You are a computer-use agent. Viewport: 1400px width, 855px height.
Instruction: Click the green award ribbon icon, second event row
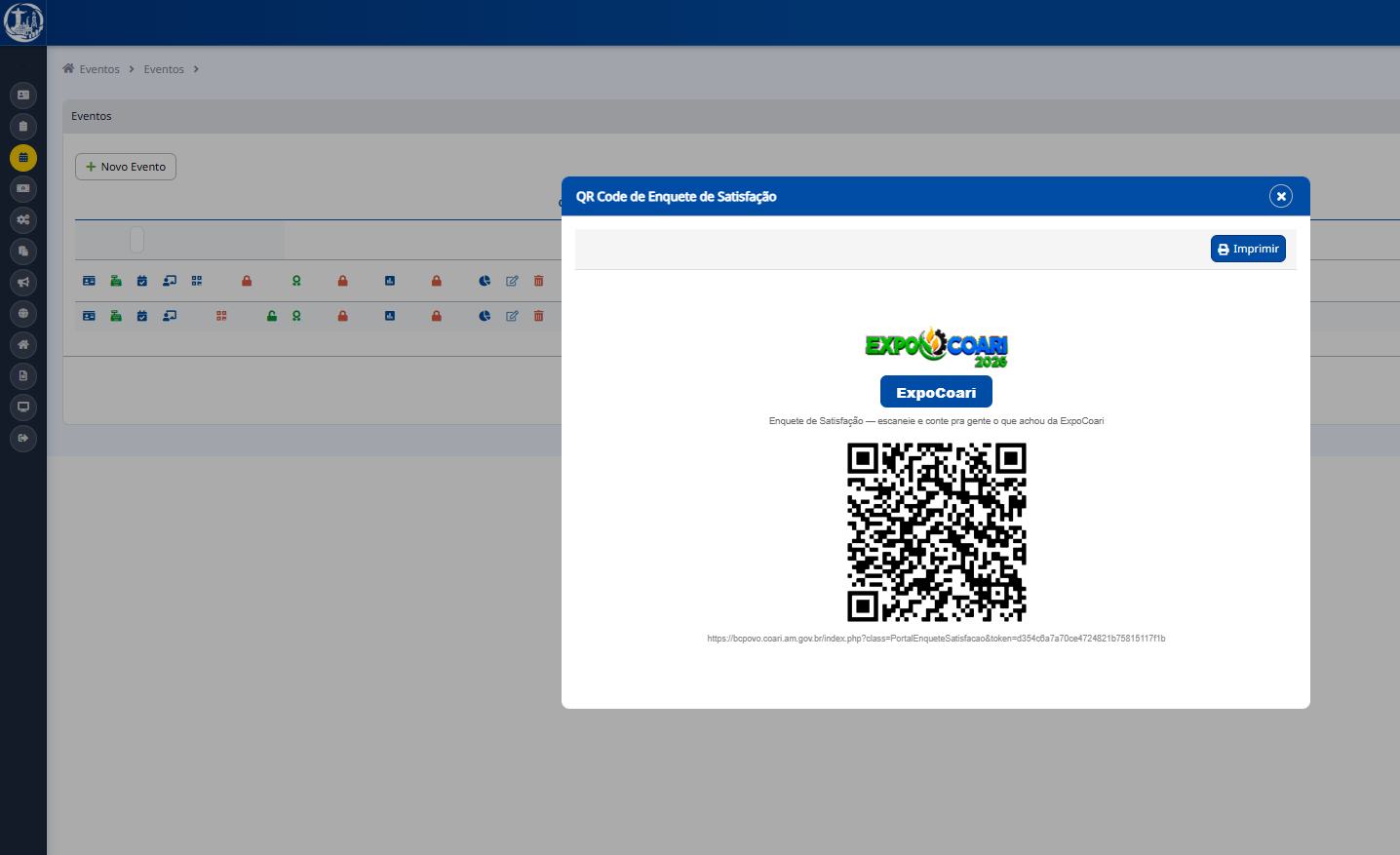click(x=296, y=316)
